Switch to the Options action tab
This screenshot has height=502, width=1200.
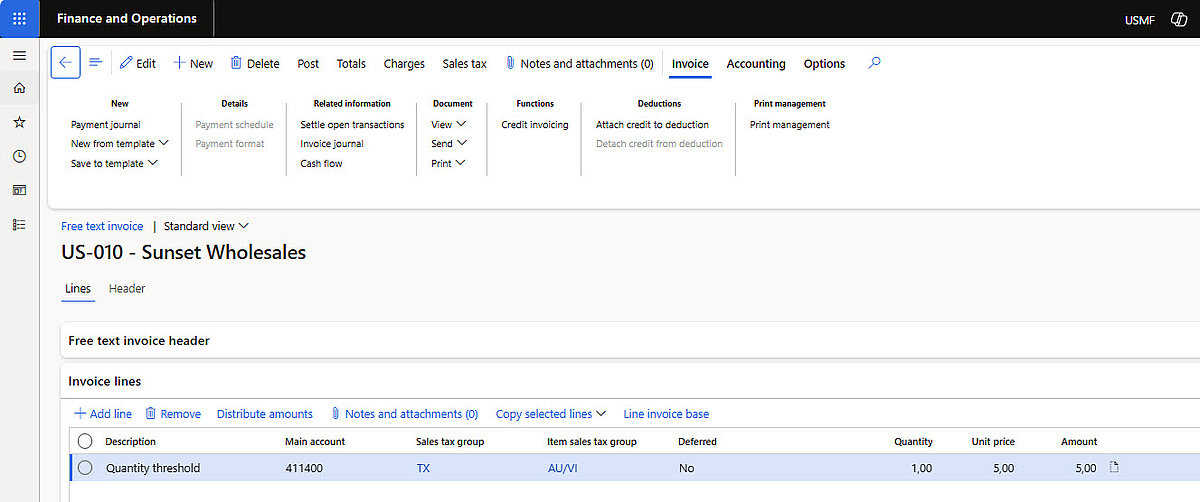click(x=824, y=63)
